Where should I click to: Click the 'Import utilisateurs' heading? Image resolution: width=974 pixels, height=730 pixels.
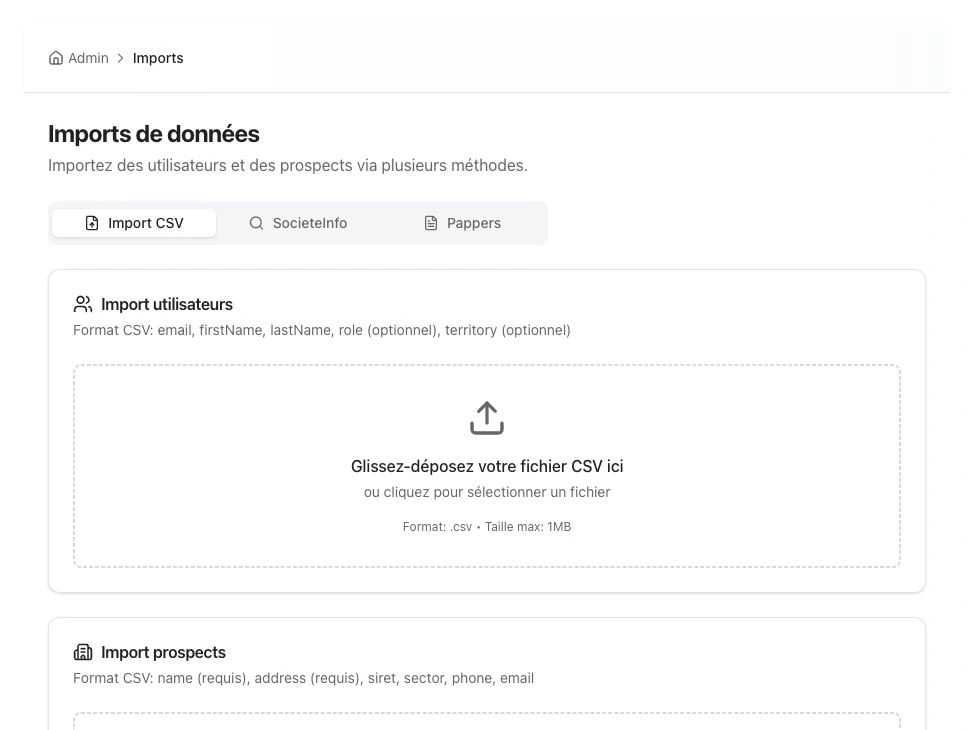click(x=167, y=304)
